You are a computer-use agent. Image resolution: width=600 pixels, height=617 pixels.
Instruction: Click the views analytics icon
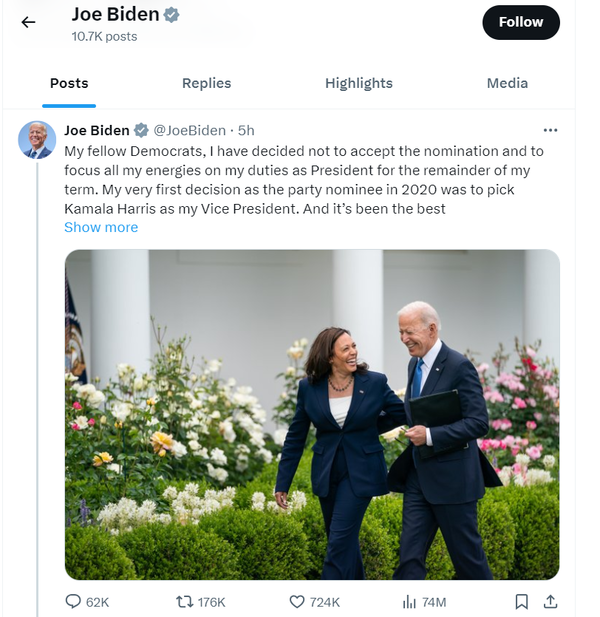tap(409, 602)
